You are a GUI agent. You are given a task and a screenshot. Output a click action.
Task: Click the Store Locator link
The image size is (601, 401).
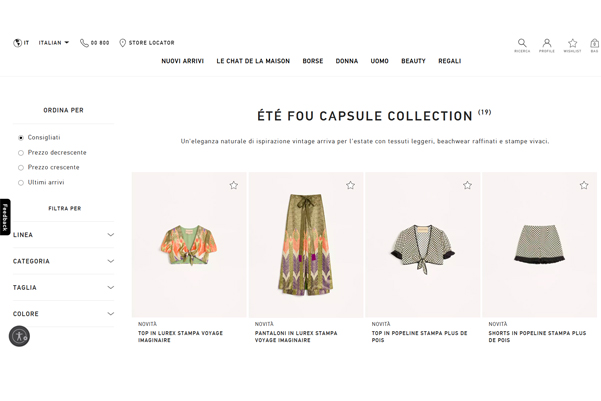point(147,43)
